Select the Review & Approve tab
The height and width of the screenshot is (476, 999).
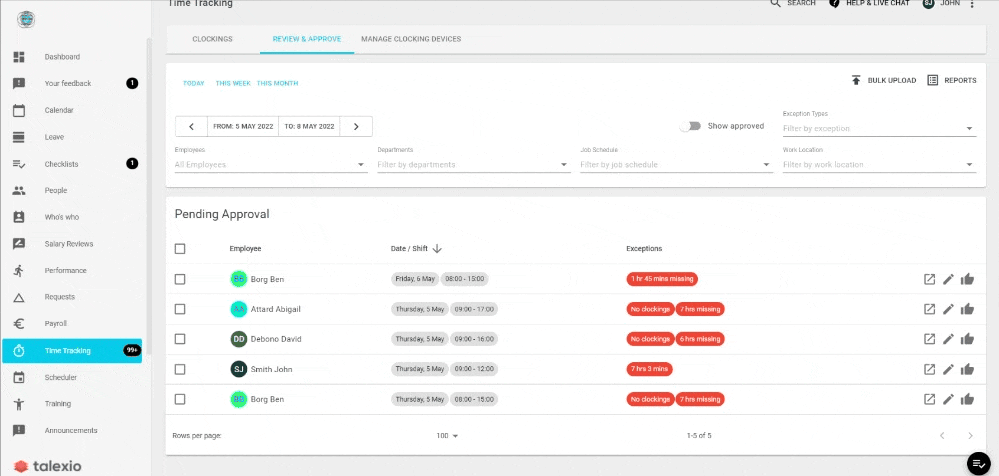(x=306, y=39)
